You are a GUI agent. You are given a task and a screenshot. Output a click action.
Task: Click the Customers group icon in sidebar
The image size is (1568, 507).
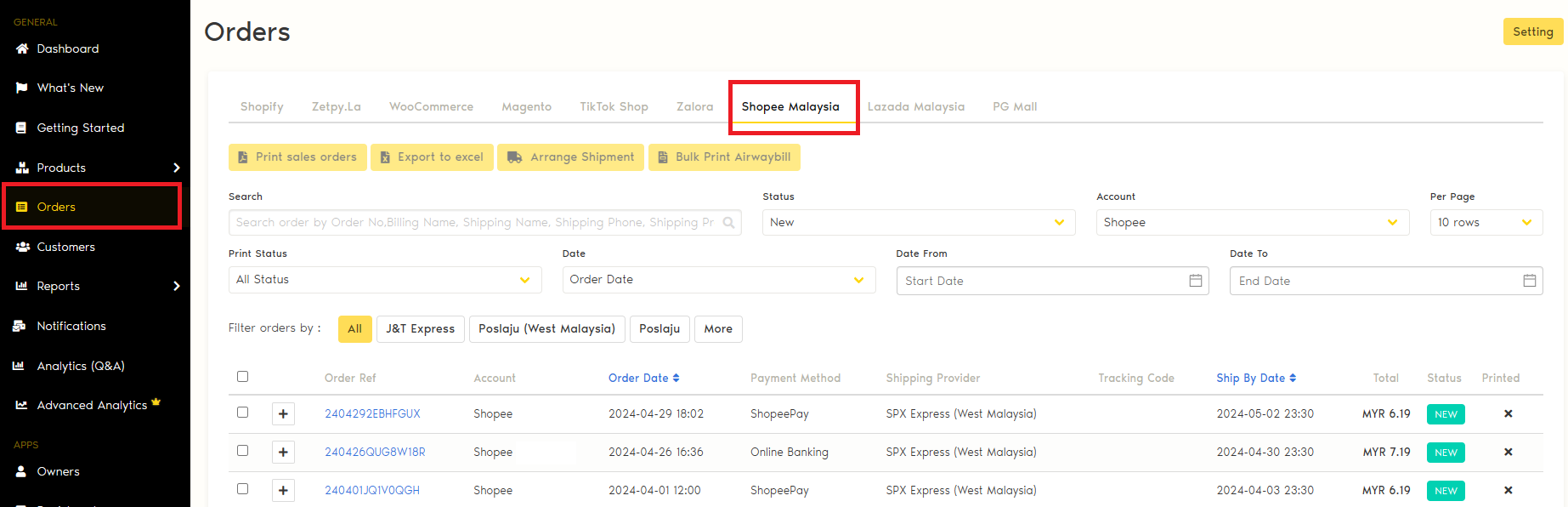23,247
